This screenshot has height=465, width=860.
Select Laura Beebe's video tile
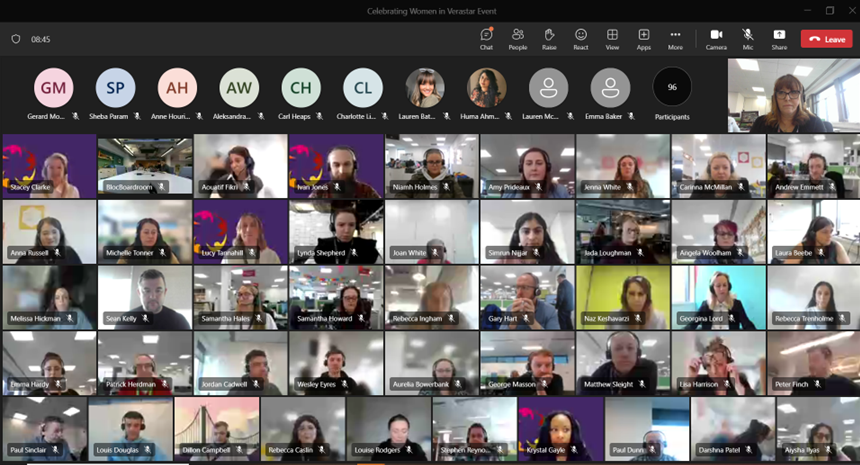click(814, 232)
